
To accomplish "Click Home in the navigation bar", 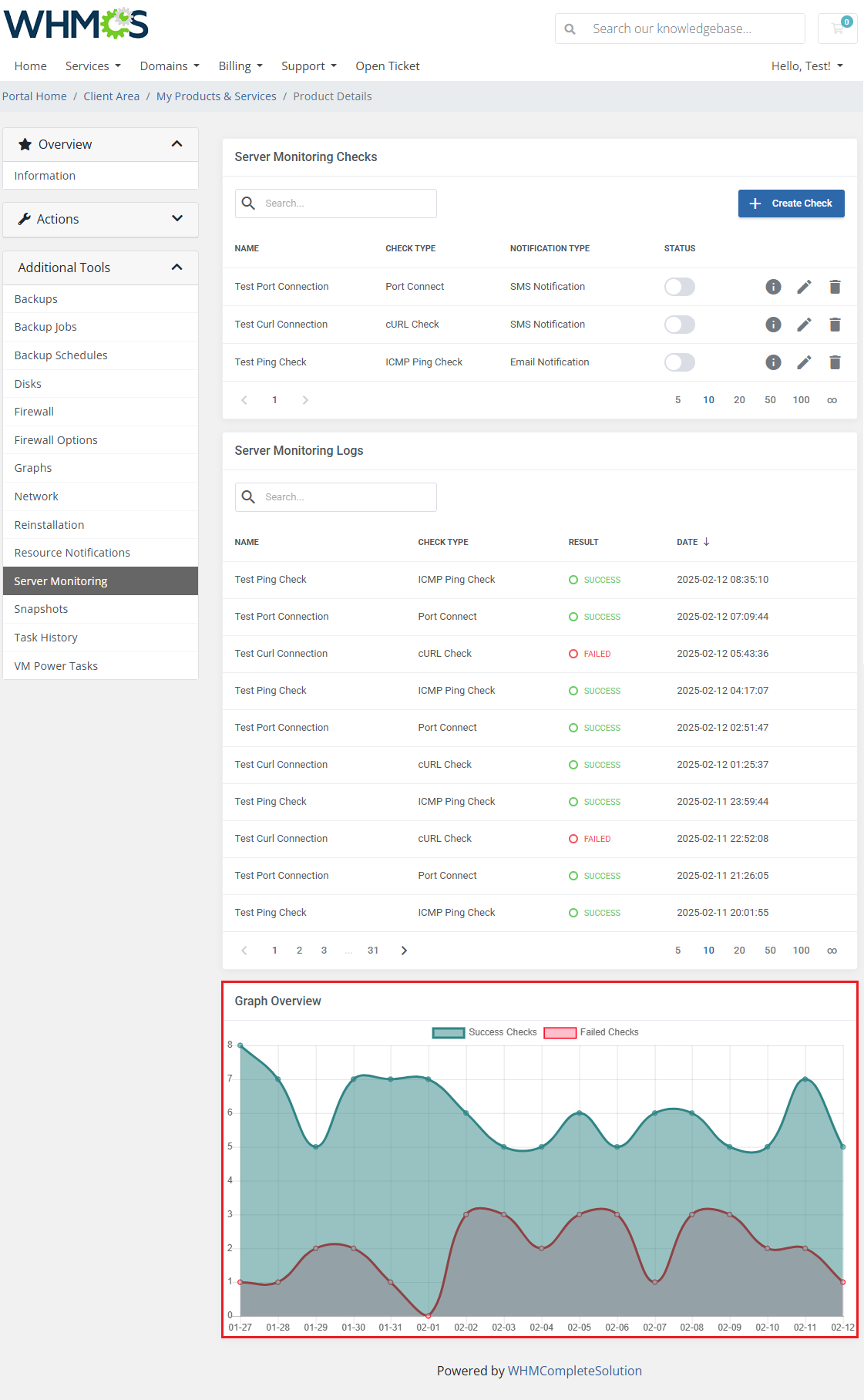I will 31,66.
